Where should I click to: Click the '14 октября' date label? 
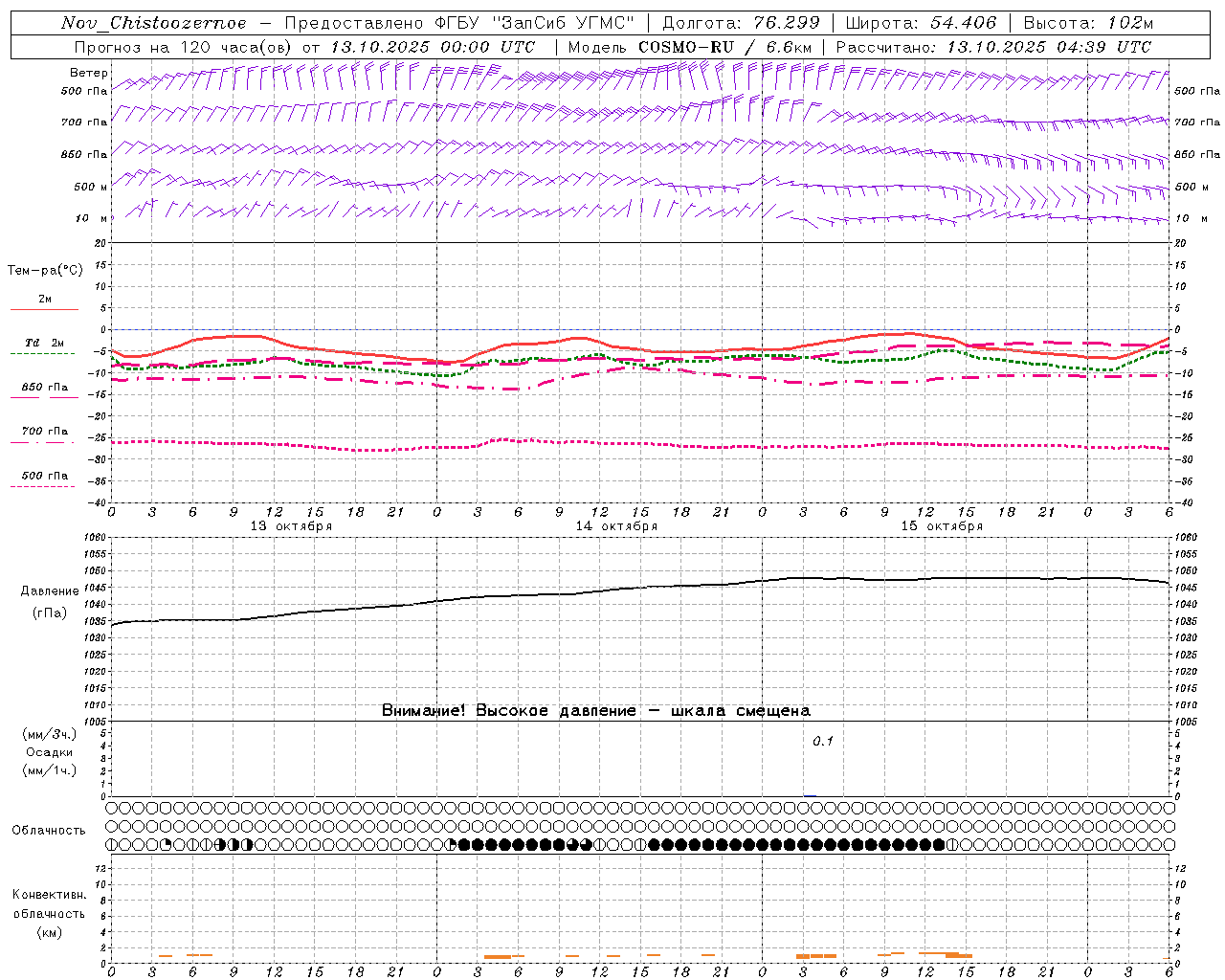[616, 526]
